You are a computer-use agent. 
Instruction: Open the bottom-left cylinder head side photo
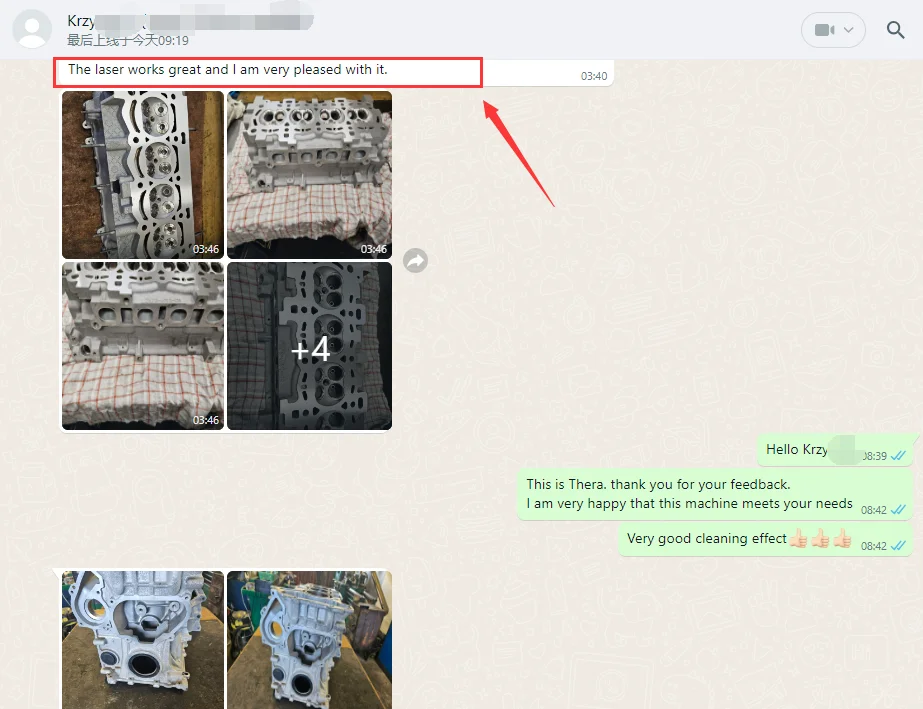[143, 346]
